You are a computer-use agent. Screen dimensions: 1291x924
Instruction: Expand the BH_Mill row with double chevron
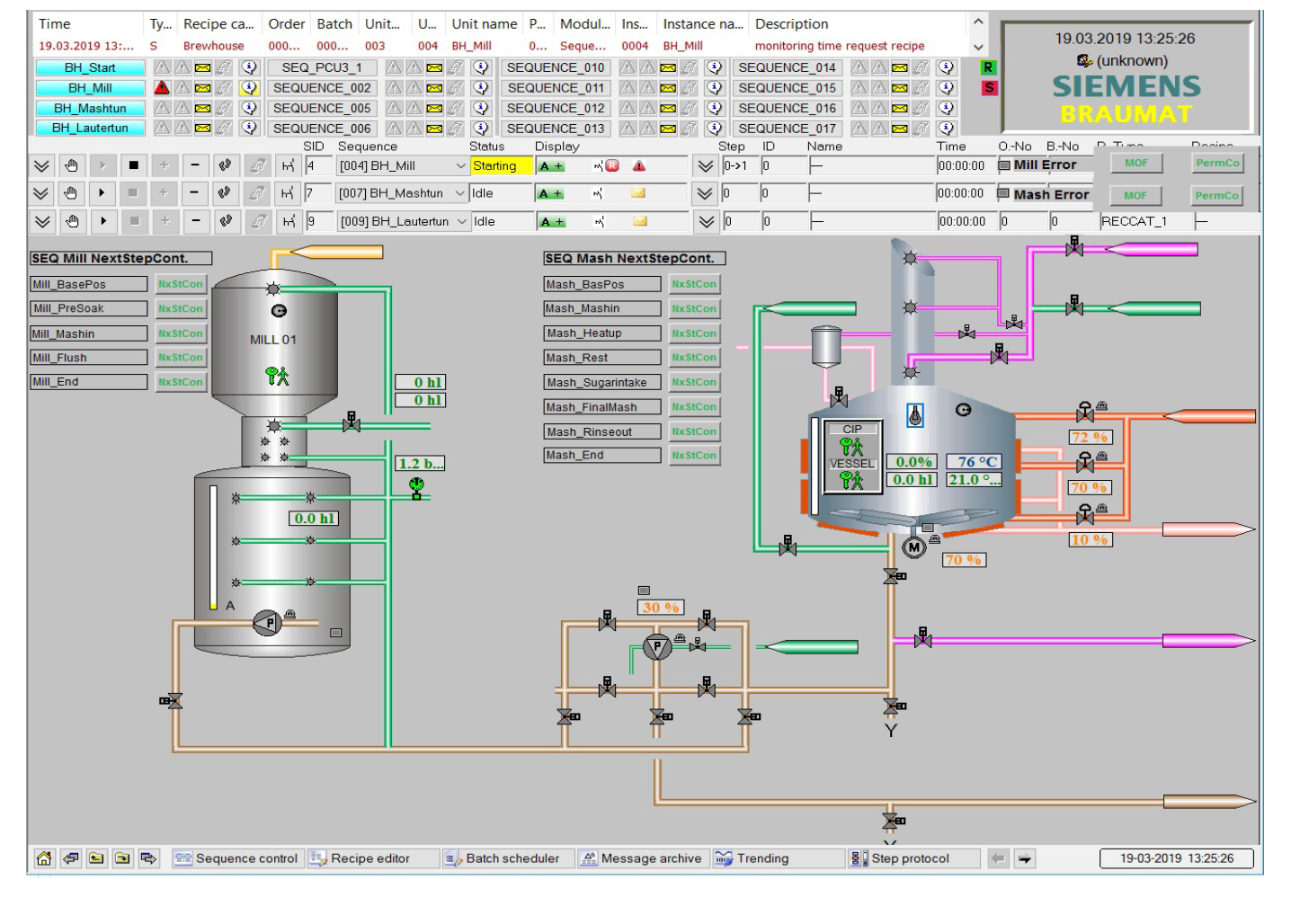click(41, 165)
